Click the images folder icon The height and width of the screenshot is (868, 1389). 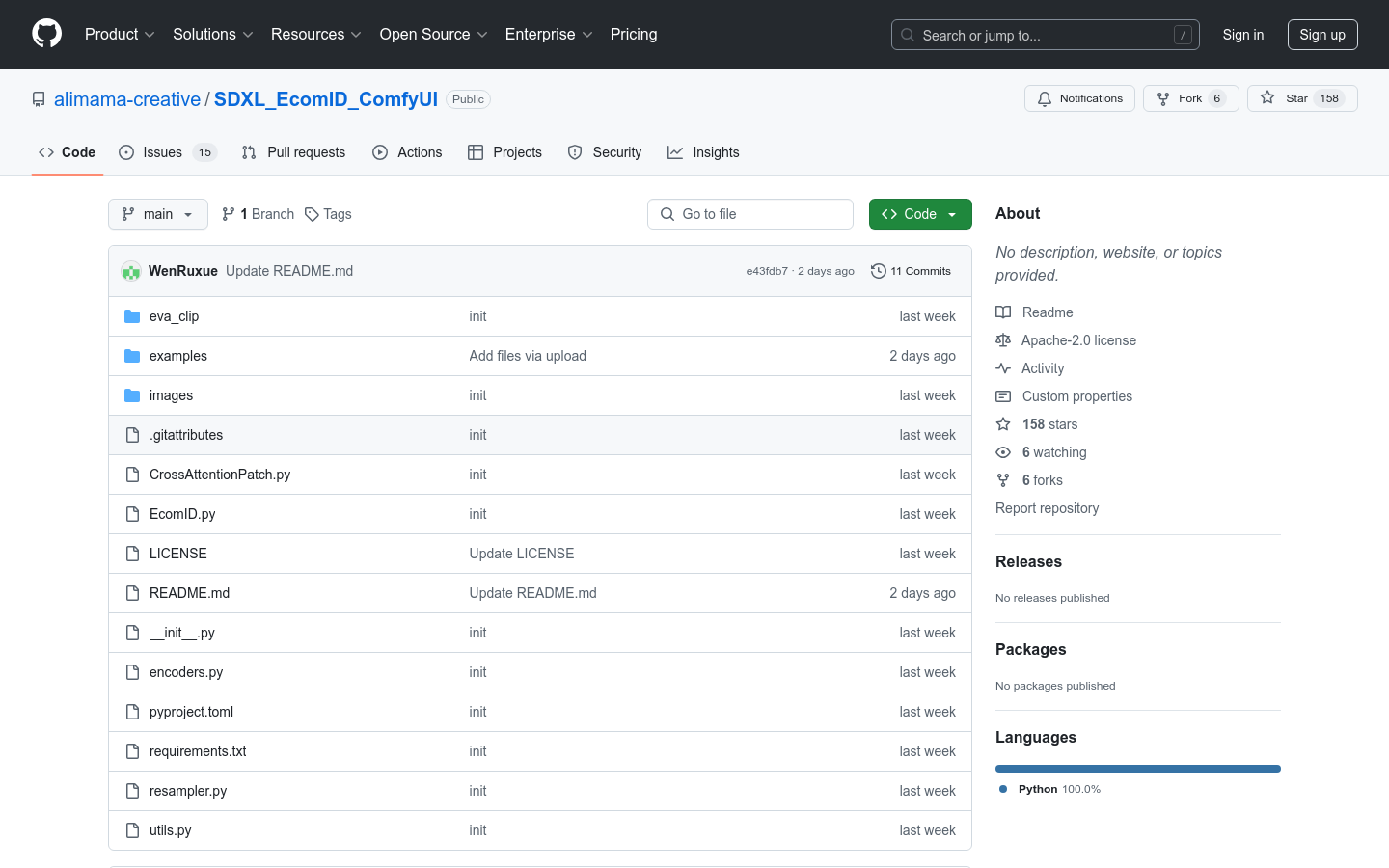(x=132, y=395)
